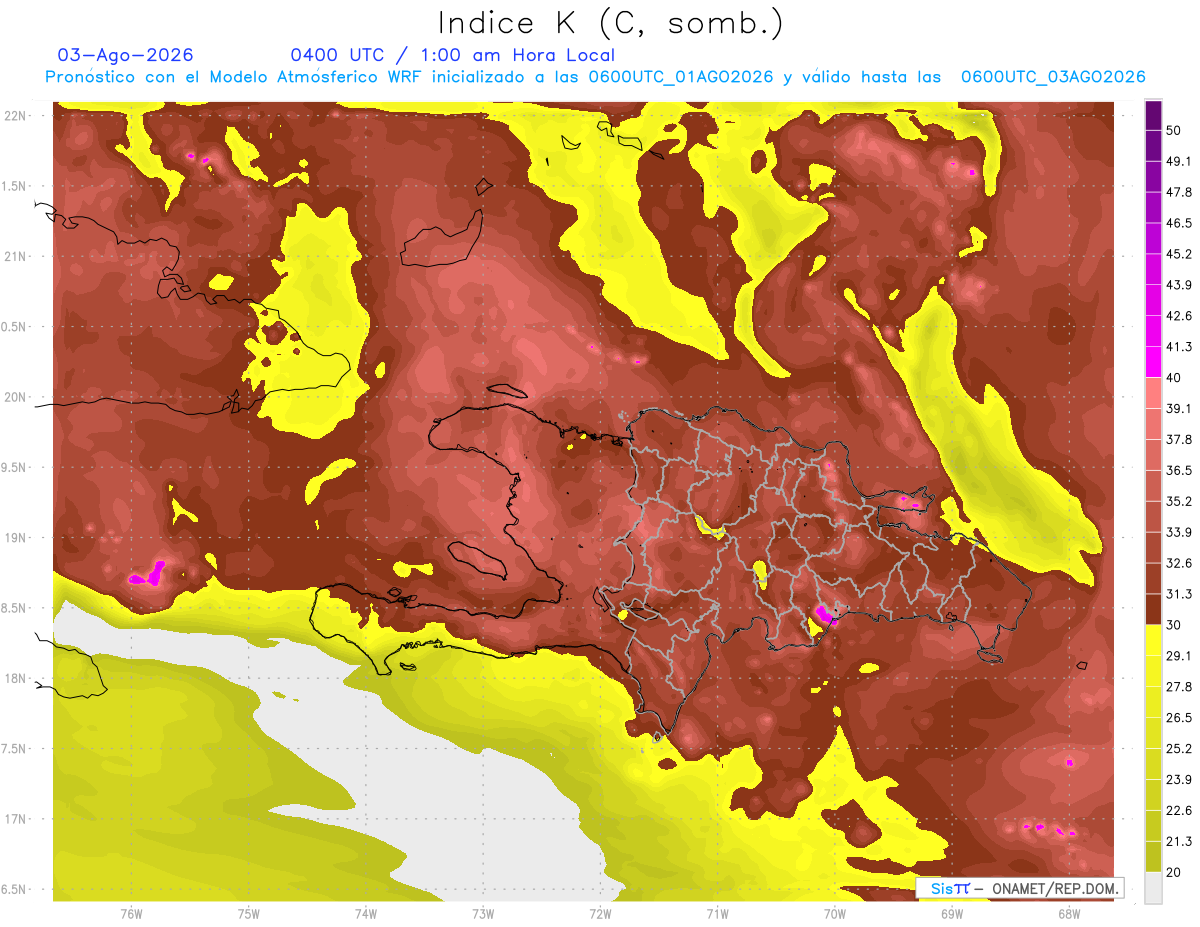Click the colorbar value "40"

pyautogui.click(x=1174, y=377)
